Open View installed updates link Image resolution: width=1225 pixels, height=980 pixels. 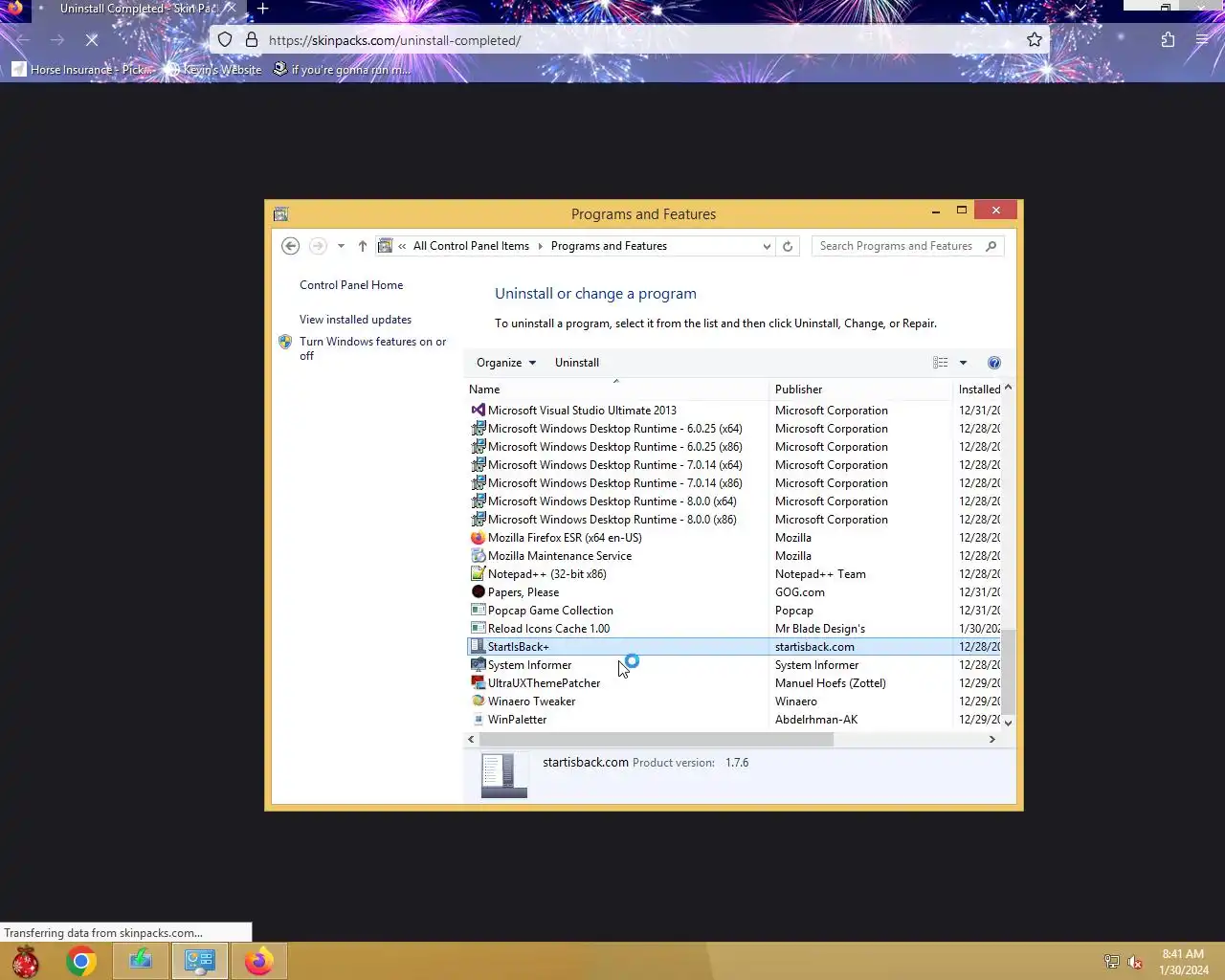(x=355, y=320)
